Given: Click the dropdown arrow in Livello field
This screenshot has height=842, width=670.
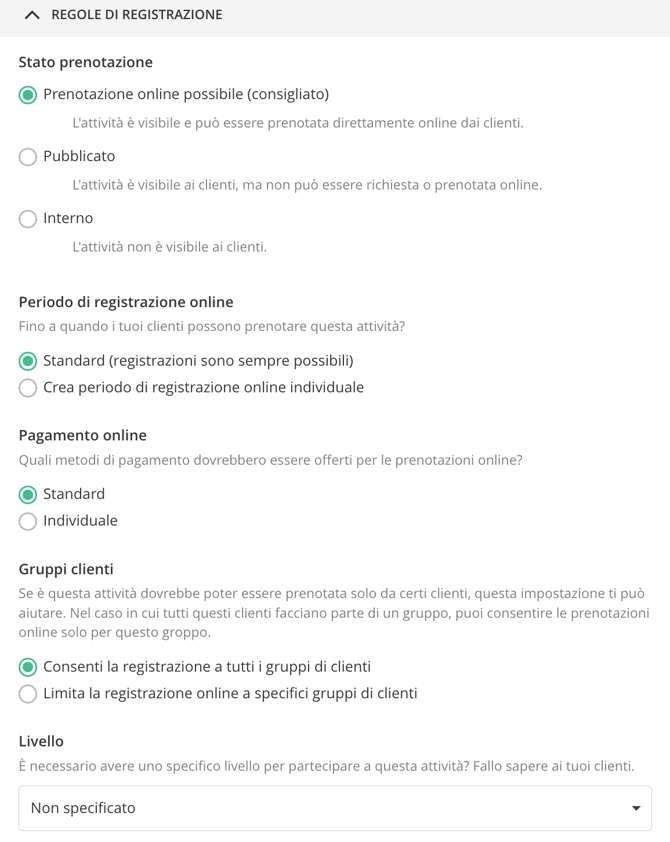Looking at the screenshot, I should coord(636,808).
